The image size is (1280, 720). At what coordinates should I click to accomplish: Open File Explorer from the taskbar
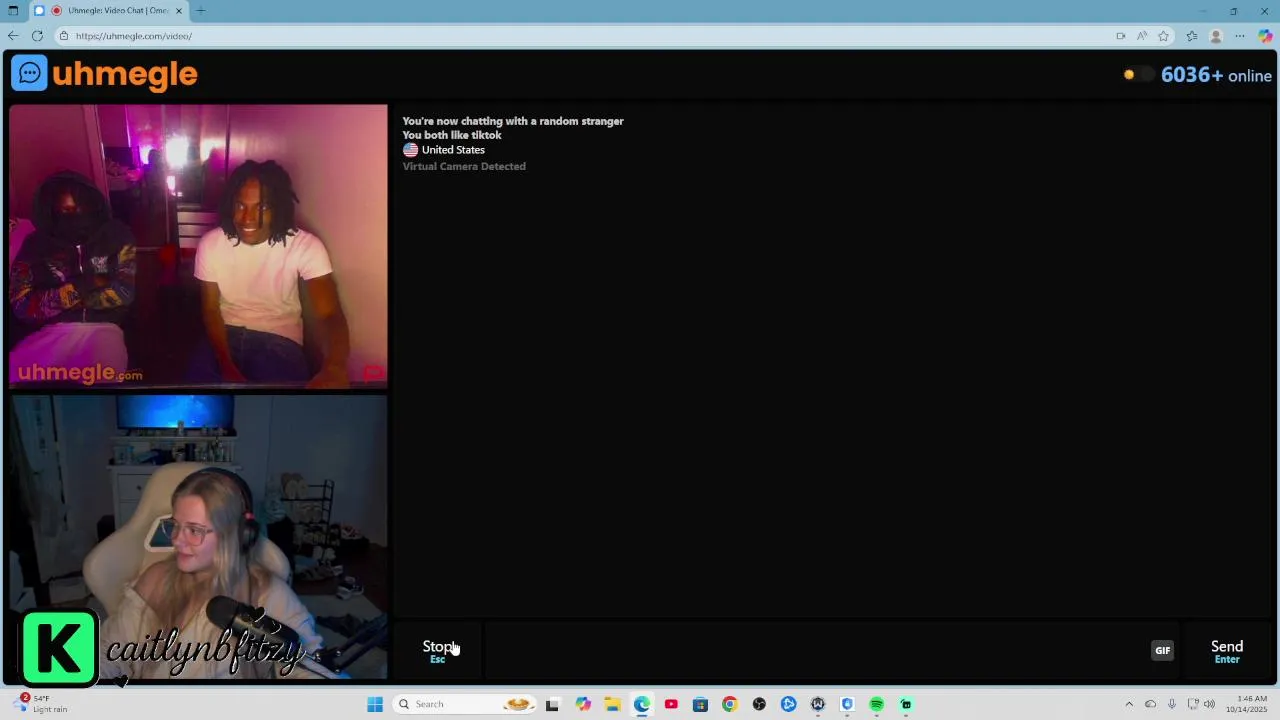tap(612, 704)
